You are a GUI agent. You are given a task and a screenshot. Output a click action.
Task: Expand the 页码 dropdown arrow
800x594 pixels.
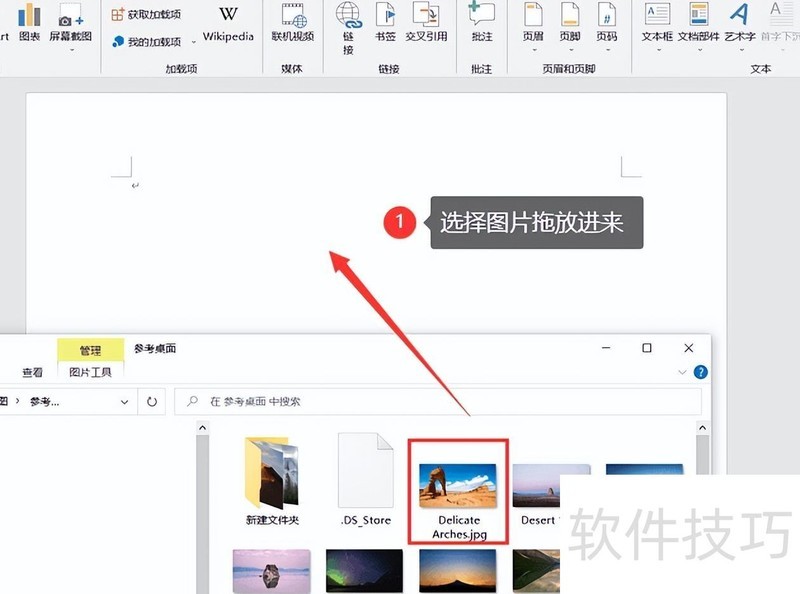608,50
